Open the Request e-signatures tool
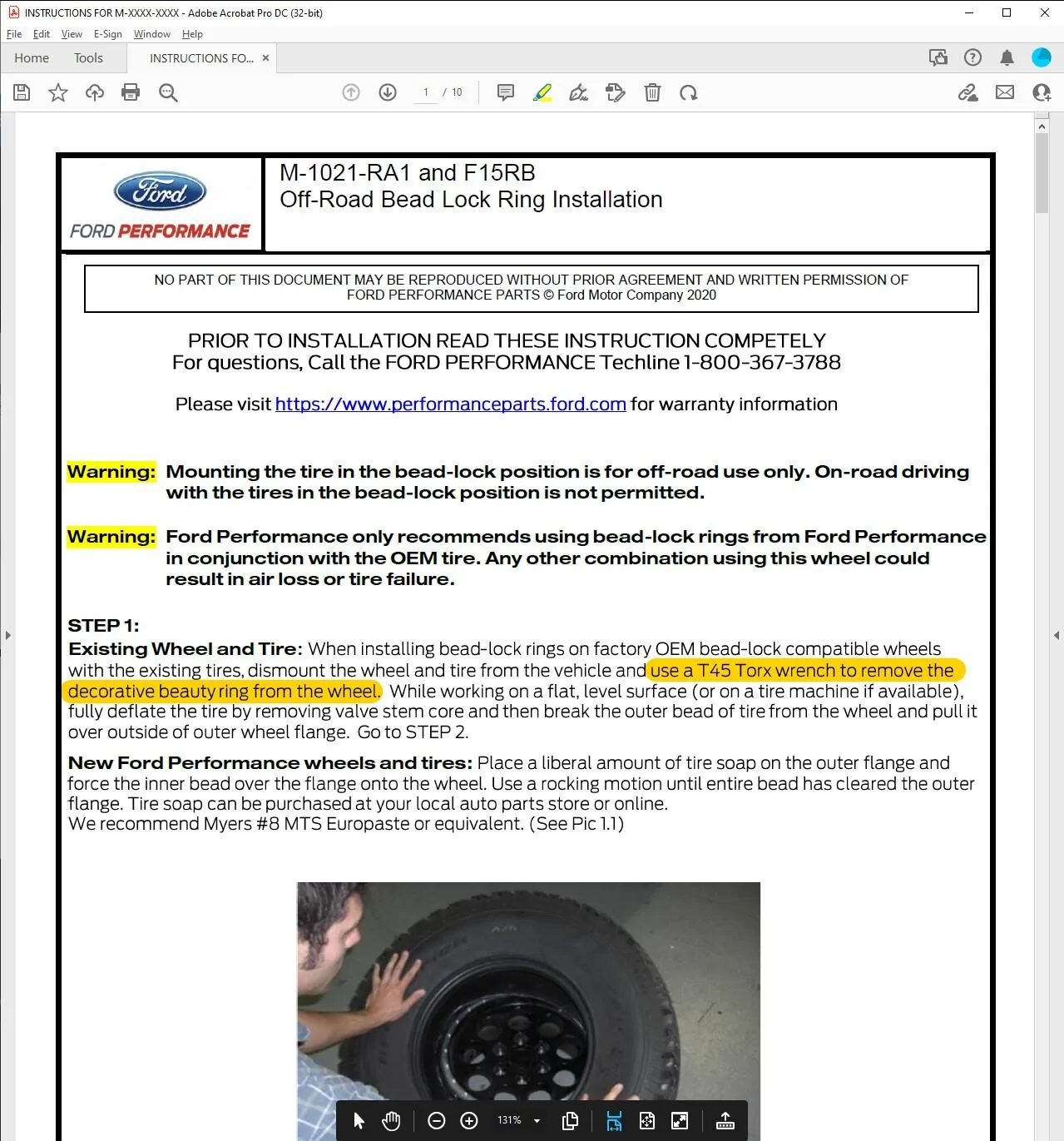Viewport: 1064px width, 1141px height. click(x=616, y=92)
